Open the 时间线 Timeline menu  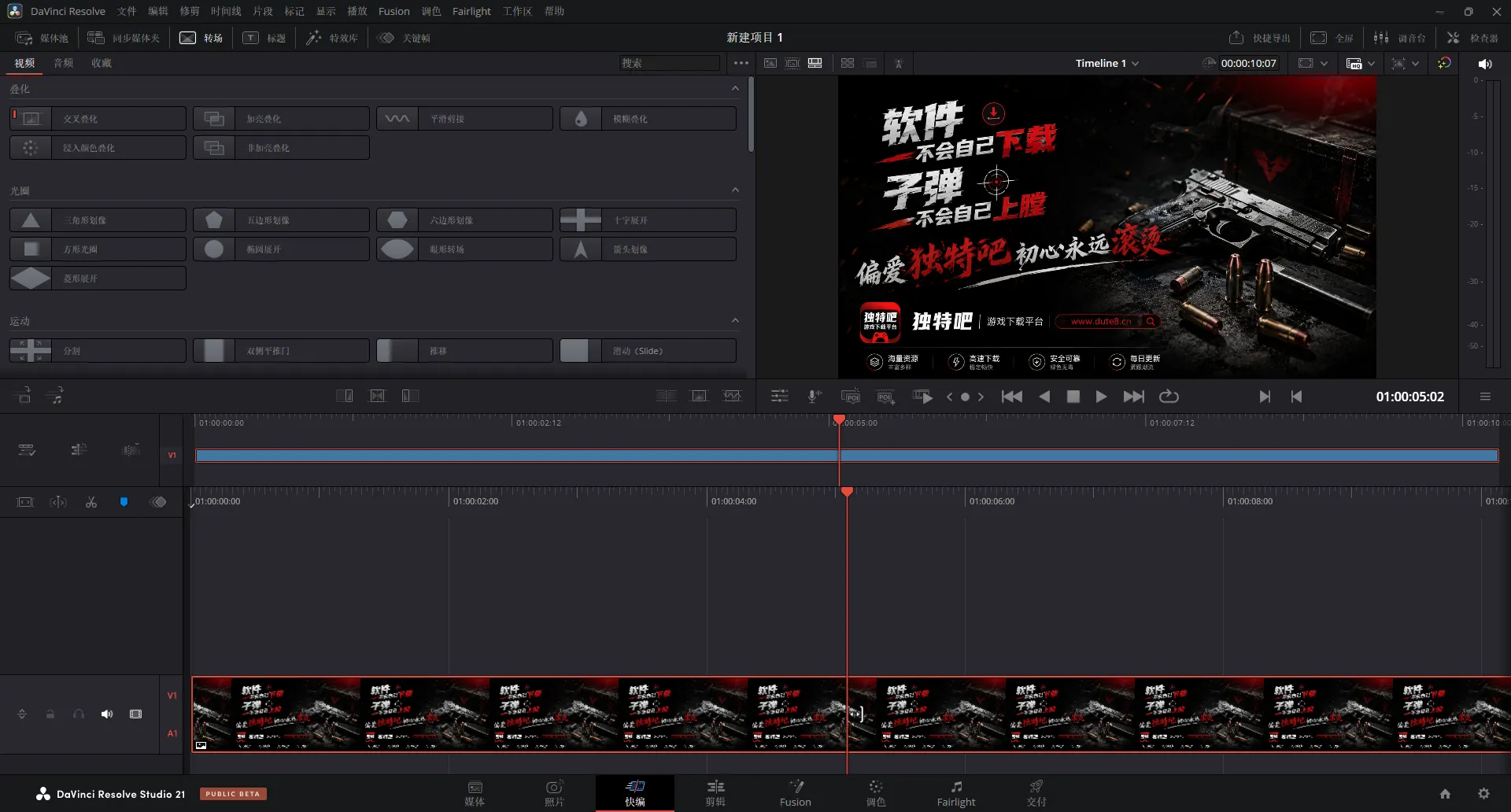pos(226,11)
